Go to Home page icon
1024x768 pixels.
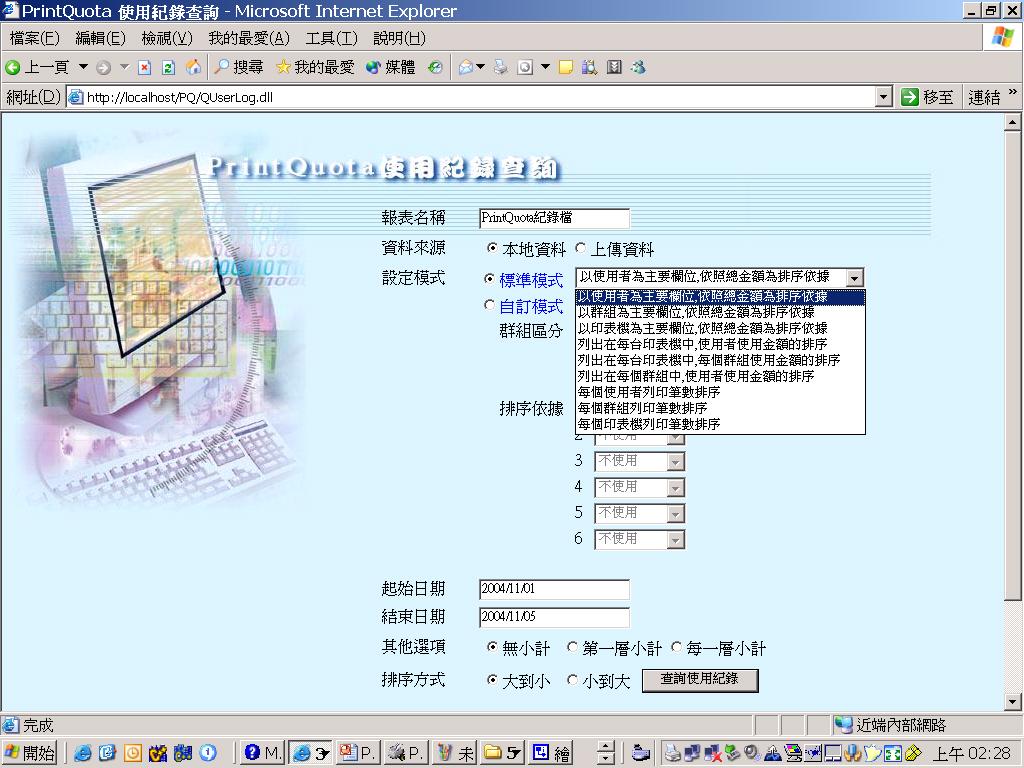pos(193,67)
